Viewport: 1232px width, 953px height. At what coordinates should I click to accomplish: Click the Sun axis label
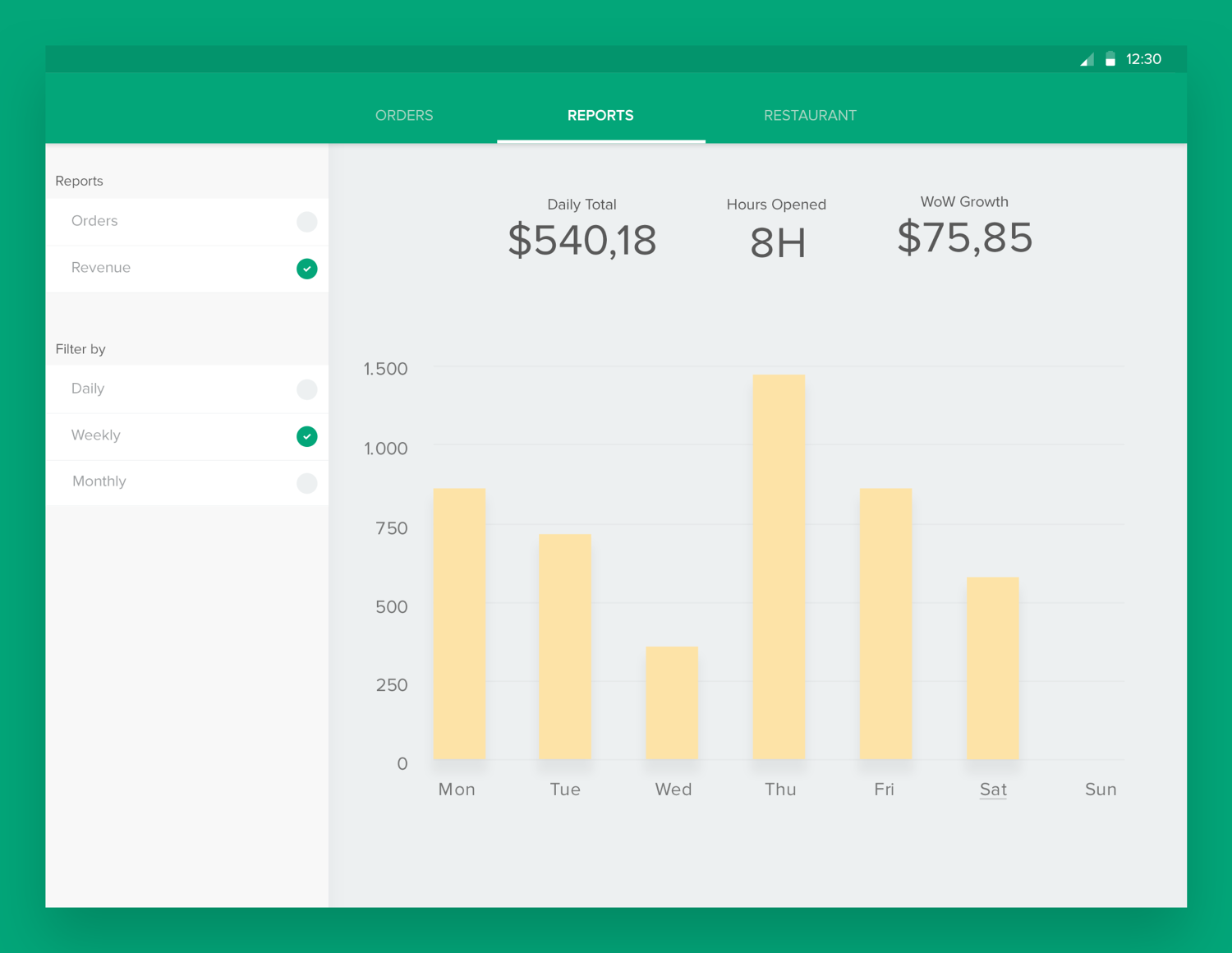(1101, 790)
